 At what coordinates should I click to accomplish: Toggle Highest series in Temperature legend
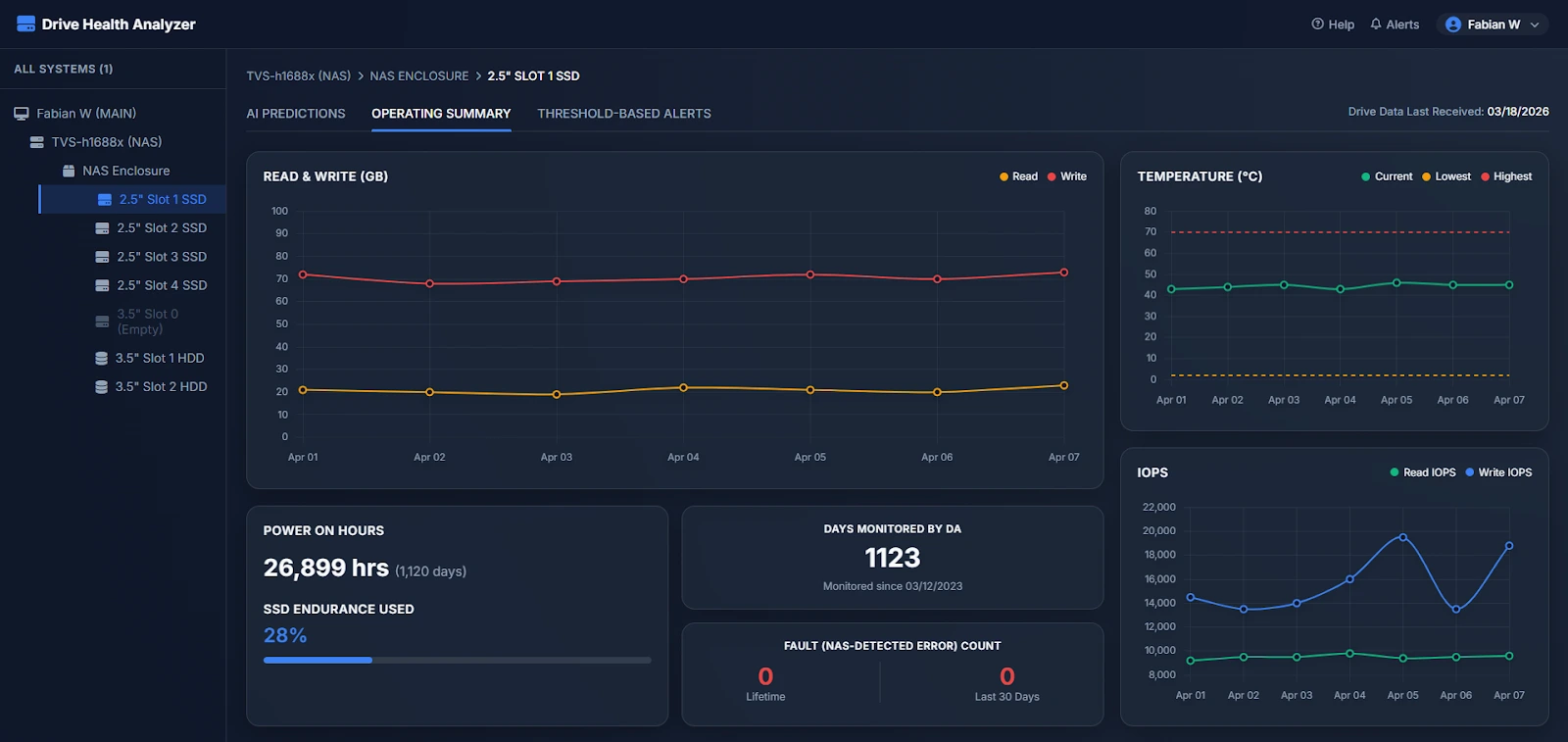click(1505, 176)
